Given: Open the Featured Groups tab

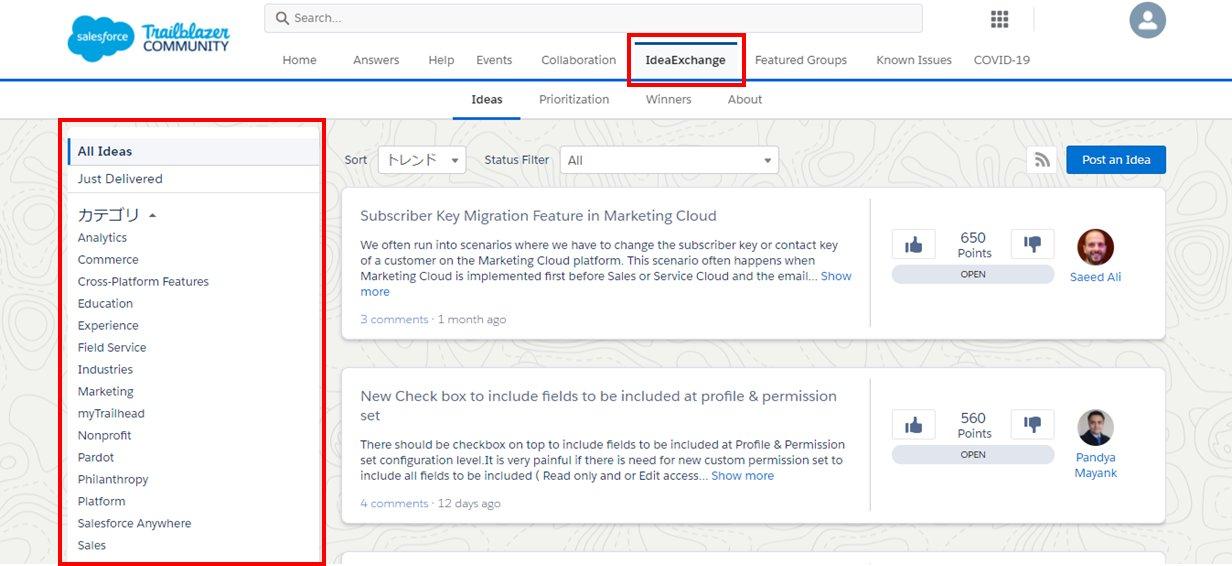Looking at the screenshot, I should (x=801, y=60).
